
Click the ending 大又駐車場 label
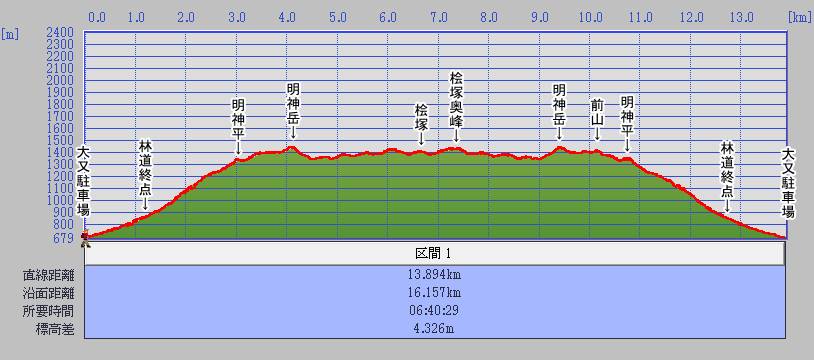[x=788, y=183]
